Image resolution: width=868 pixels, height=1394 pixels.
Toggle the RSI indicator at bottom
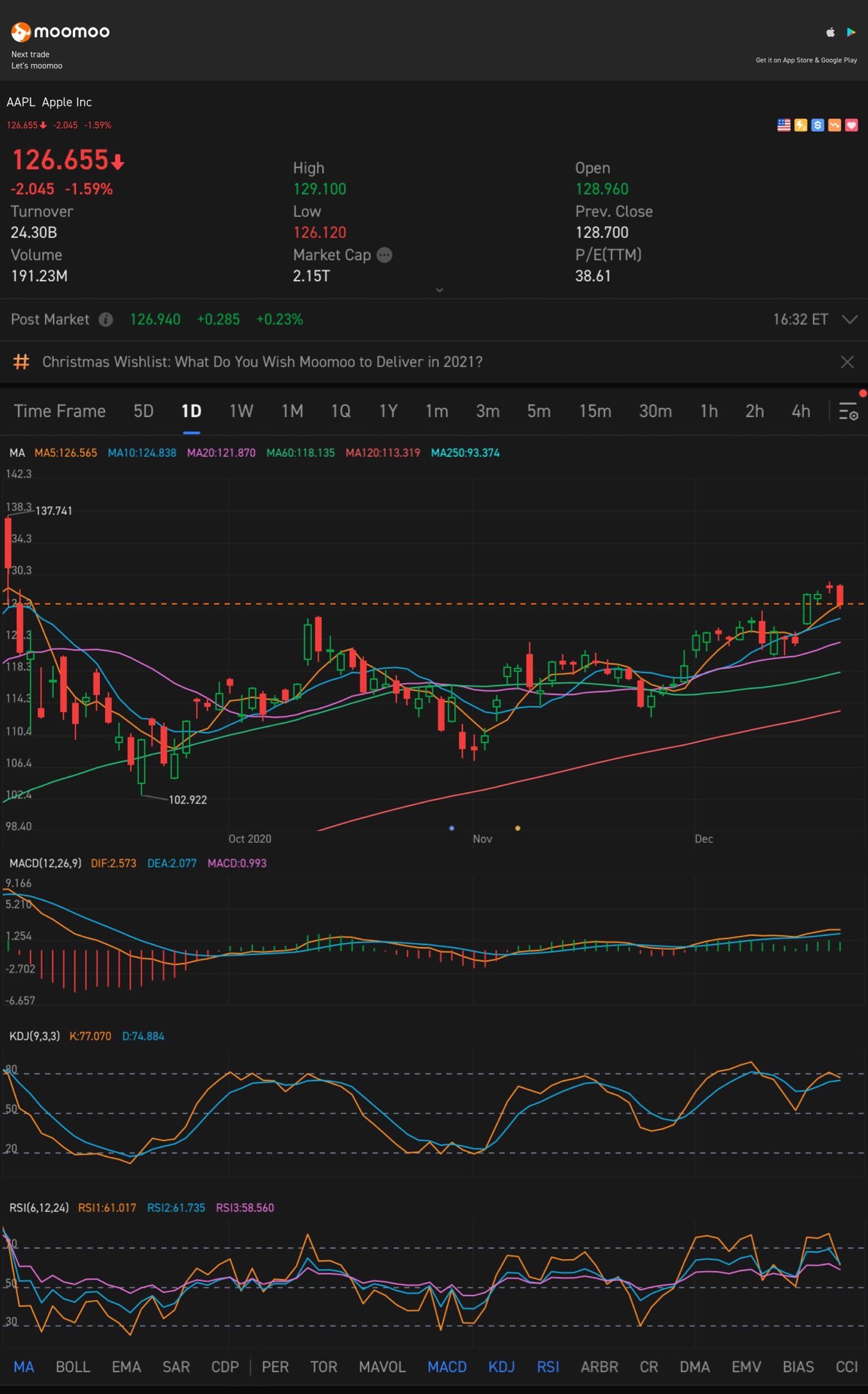[548, 1366]
